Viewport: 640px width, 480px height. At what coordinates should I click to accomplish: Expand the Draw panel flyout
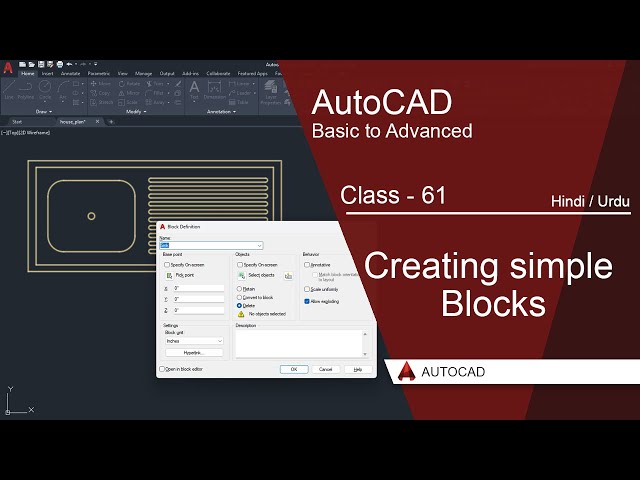click(x=44, y=111)
